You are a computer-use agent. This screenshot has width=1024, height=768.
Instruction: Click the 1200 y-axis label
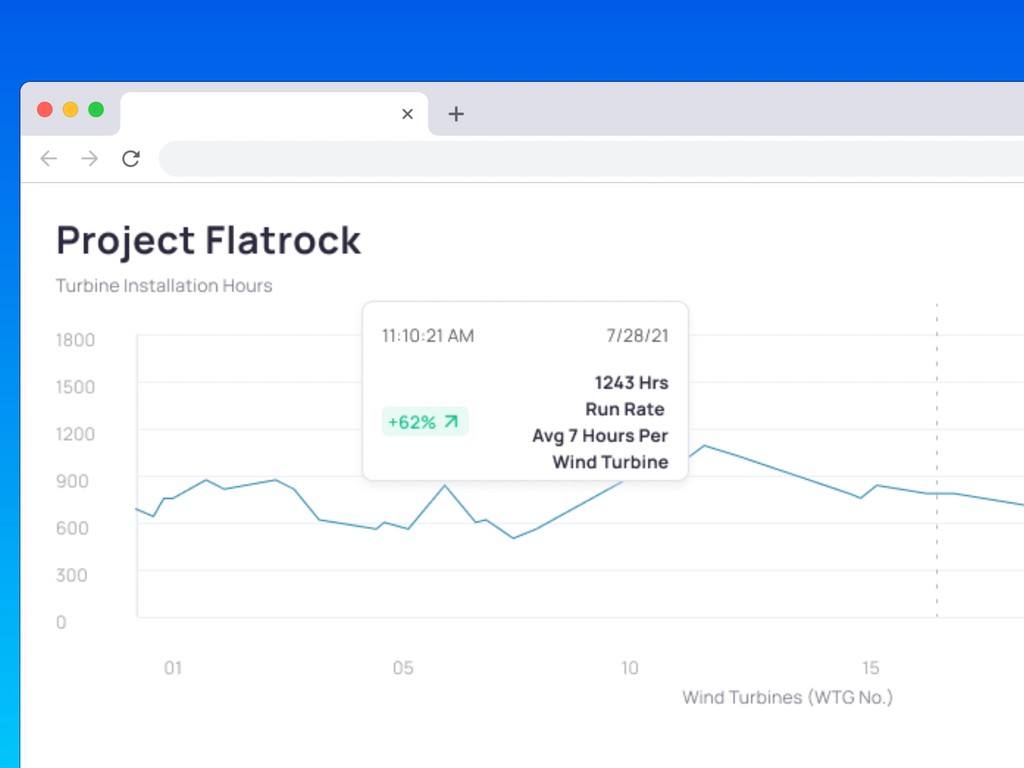(x=75, y=434)
